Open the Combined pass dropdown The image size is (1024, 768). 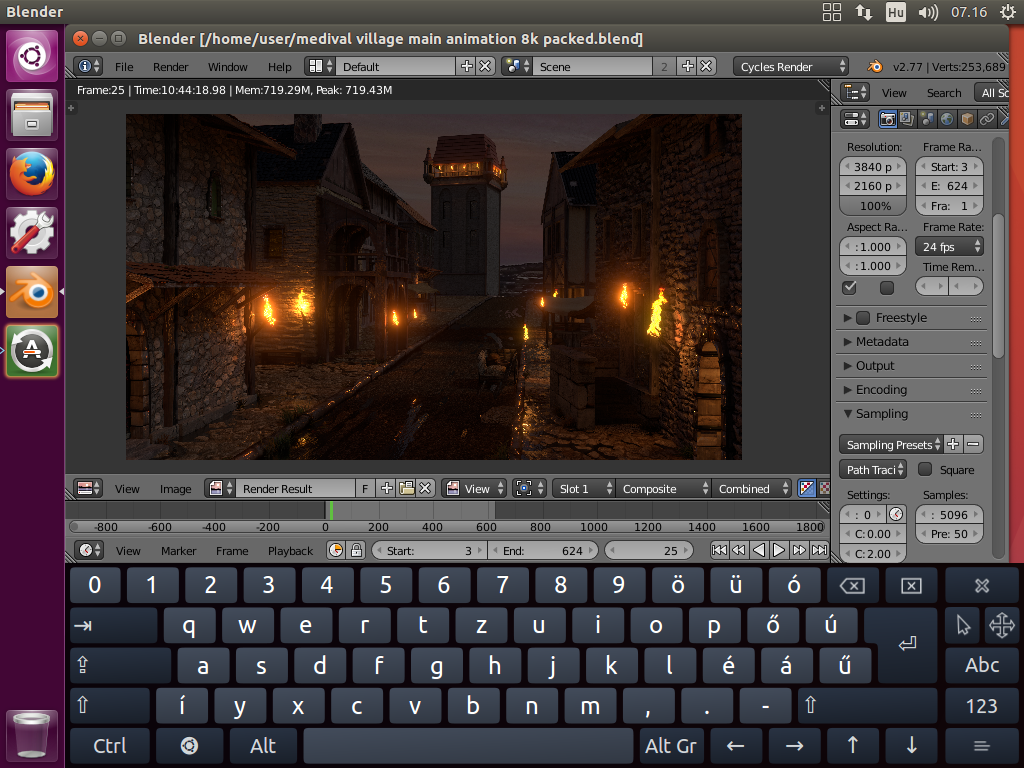[752, 488]
